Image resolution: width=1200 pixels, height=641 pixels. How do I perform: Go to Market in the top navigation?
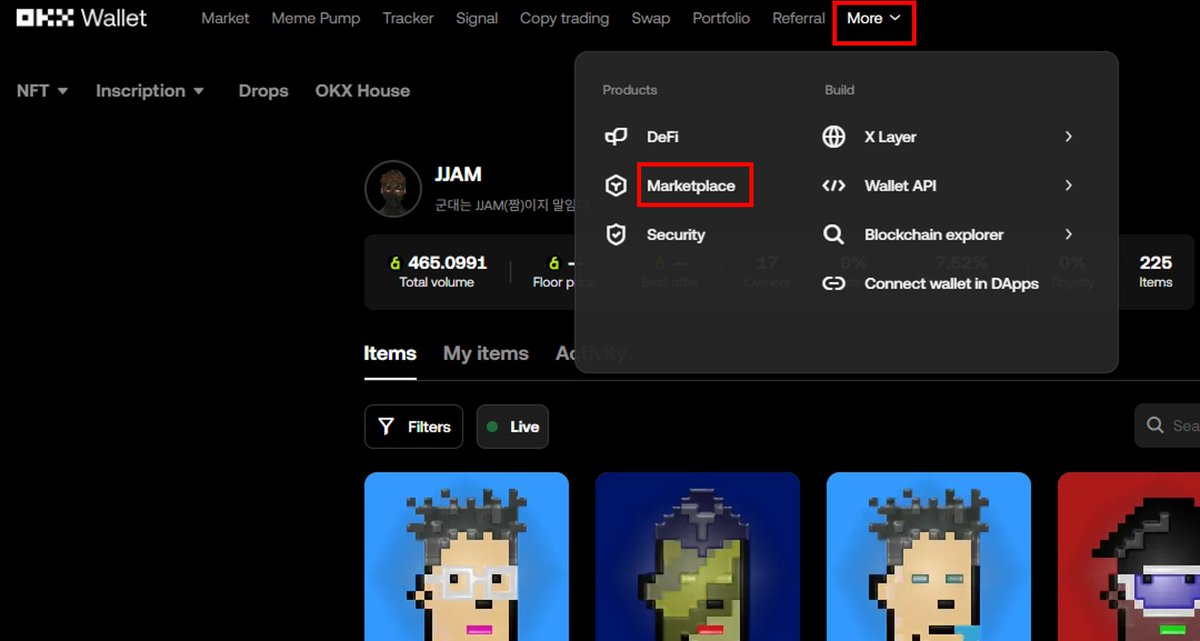(225, 19)
